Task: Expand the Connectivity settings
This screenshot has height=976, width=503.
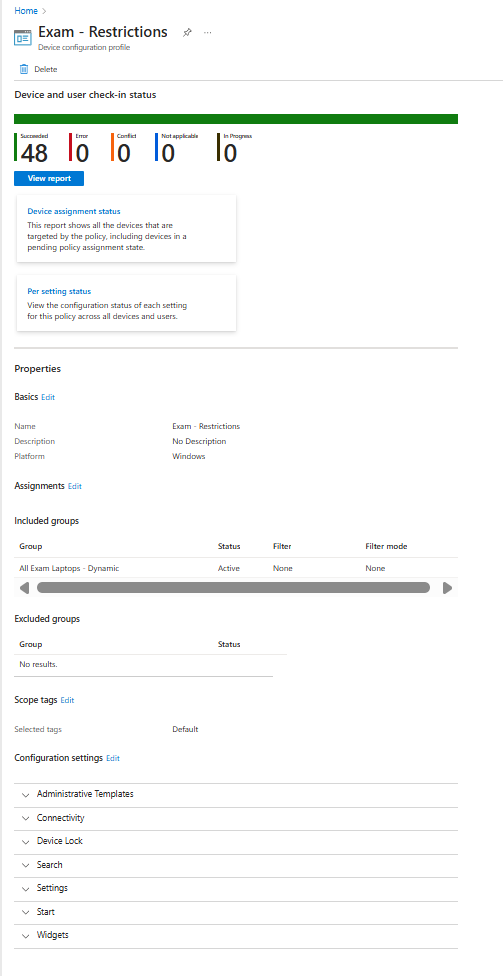Action: [236, 818]
